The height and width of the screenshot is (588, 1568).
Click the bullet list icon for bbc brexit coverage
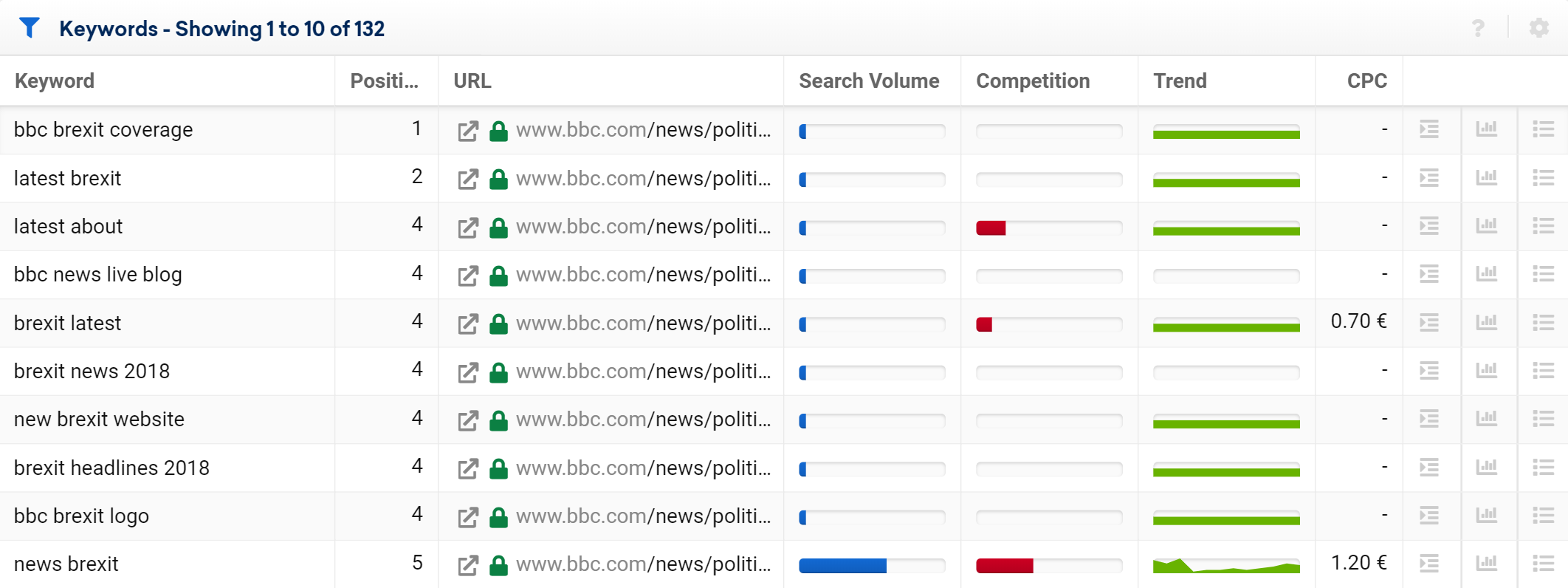point(1544,129)
